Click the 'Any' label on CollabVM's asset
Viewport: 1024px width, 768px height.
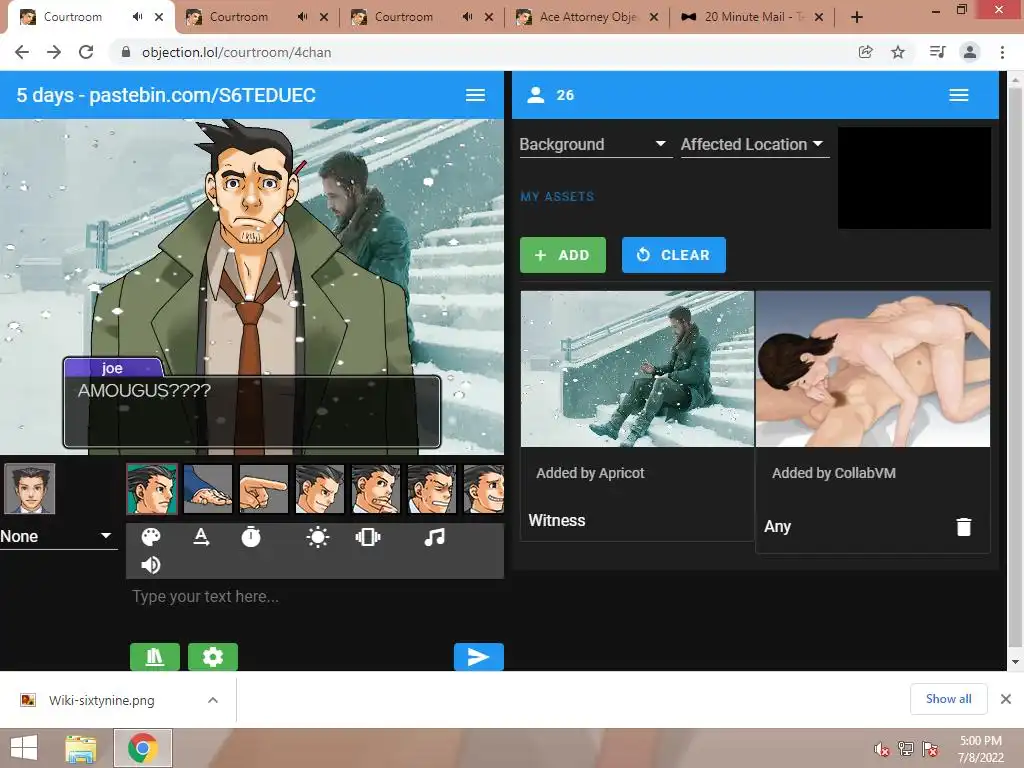777,526
